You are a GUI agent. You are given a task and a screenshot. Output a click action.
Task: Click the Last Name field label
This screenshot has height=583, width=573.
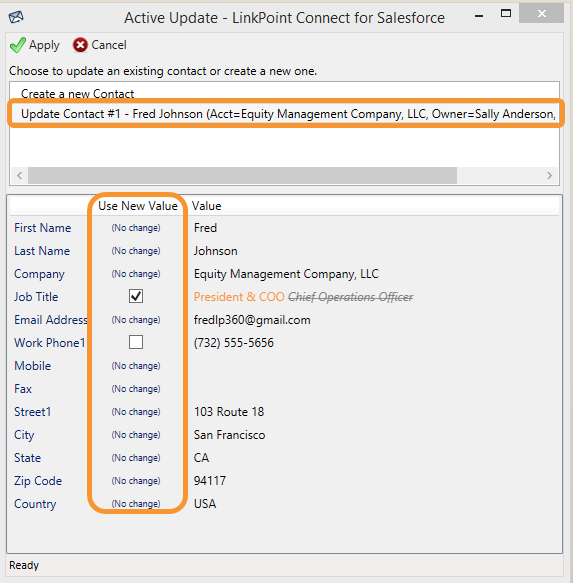pyautogui.click(x=42, y=251)
